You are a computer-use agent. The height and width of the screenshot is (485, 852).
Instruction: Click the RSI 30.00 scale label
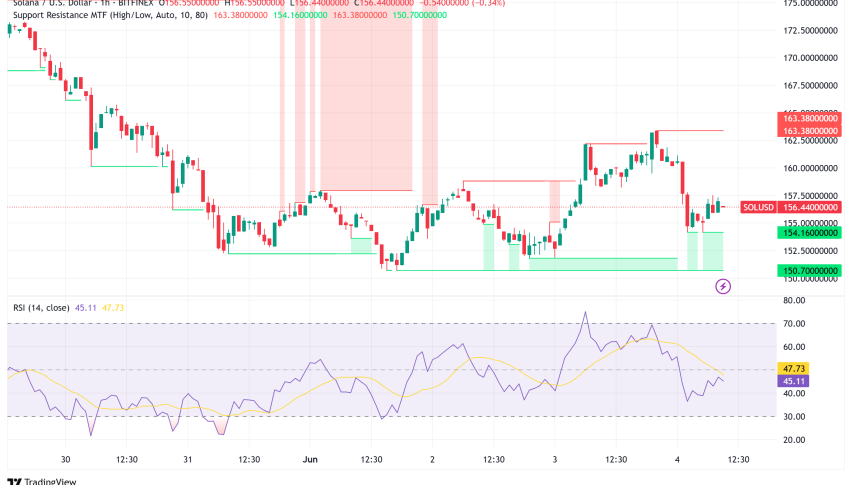(x=794, y=417)
